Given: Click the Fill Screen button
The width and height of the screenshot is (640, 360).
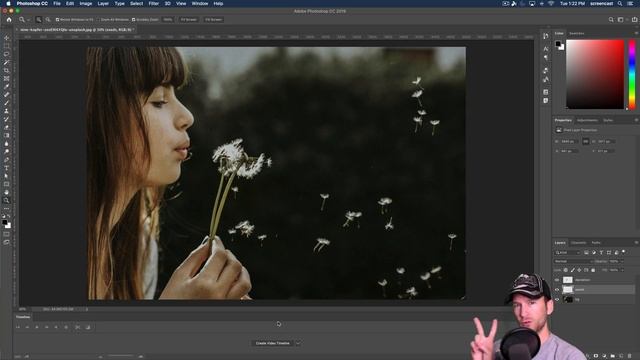Looking at the screenshot, I should coord(213,20).
